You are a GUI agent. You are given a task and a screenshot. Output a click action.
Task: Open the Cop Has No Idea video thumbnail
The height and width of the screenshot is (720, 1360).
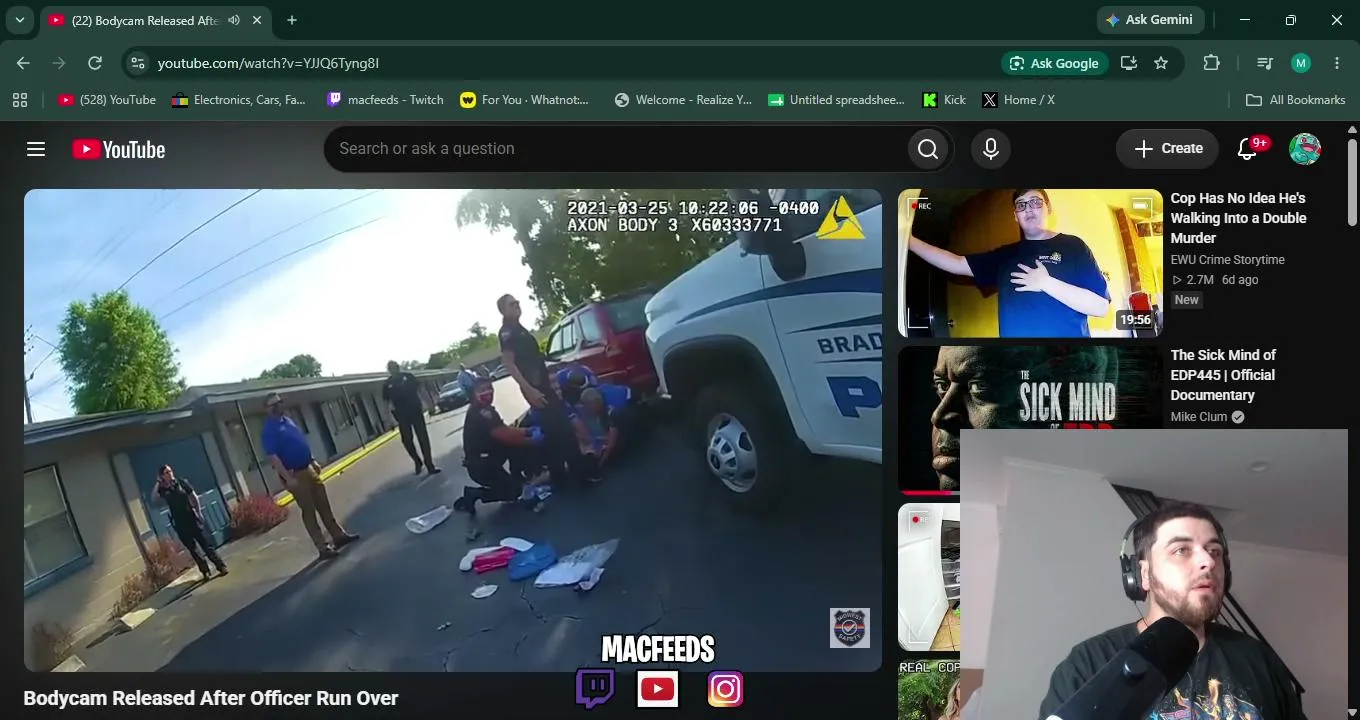(x=1030, y=263)
